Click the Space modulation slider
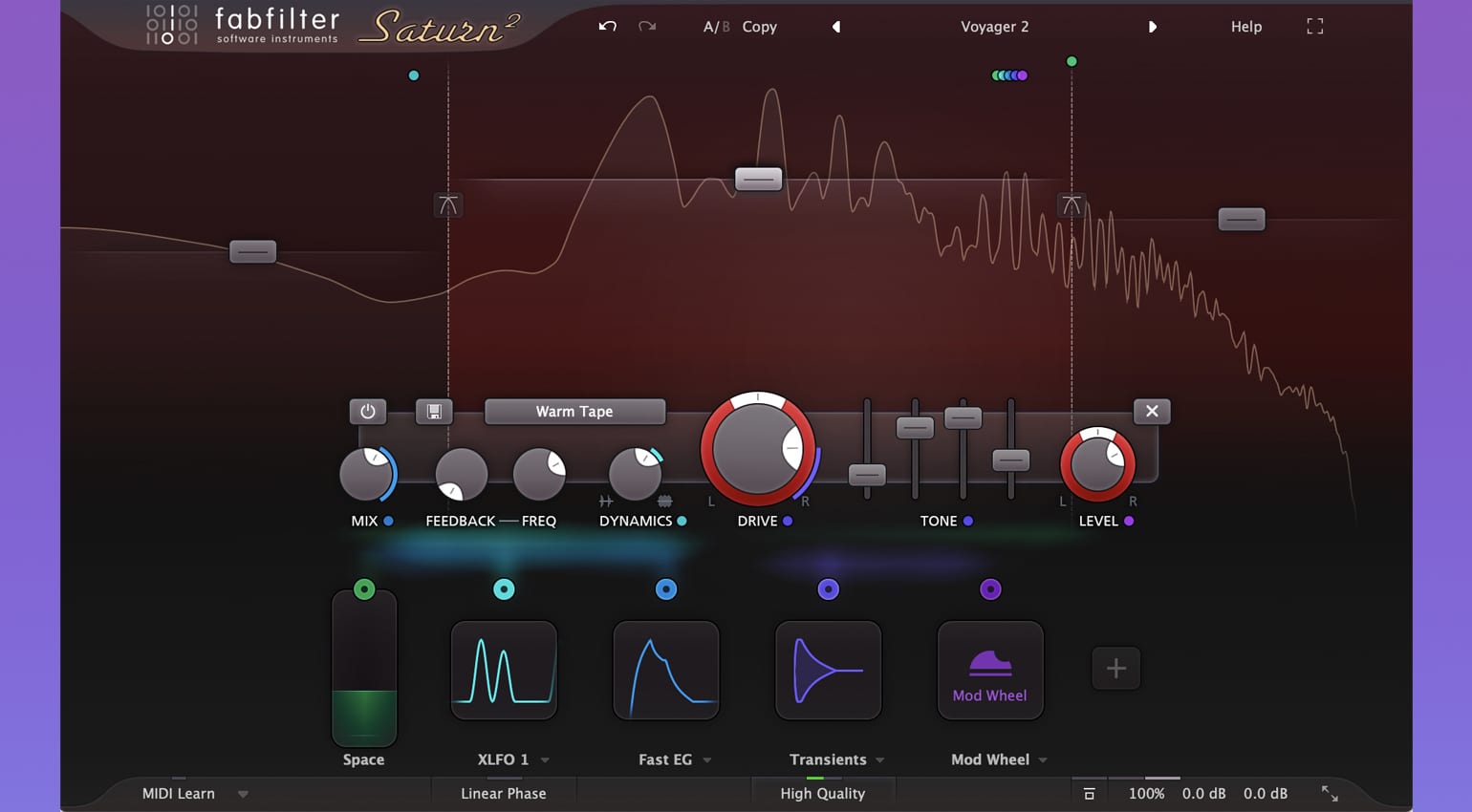1472x812 pixels. [x=364, y=669]
